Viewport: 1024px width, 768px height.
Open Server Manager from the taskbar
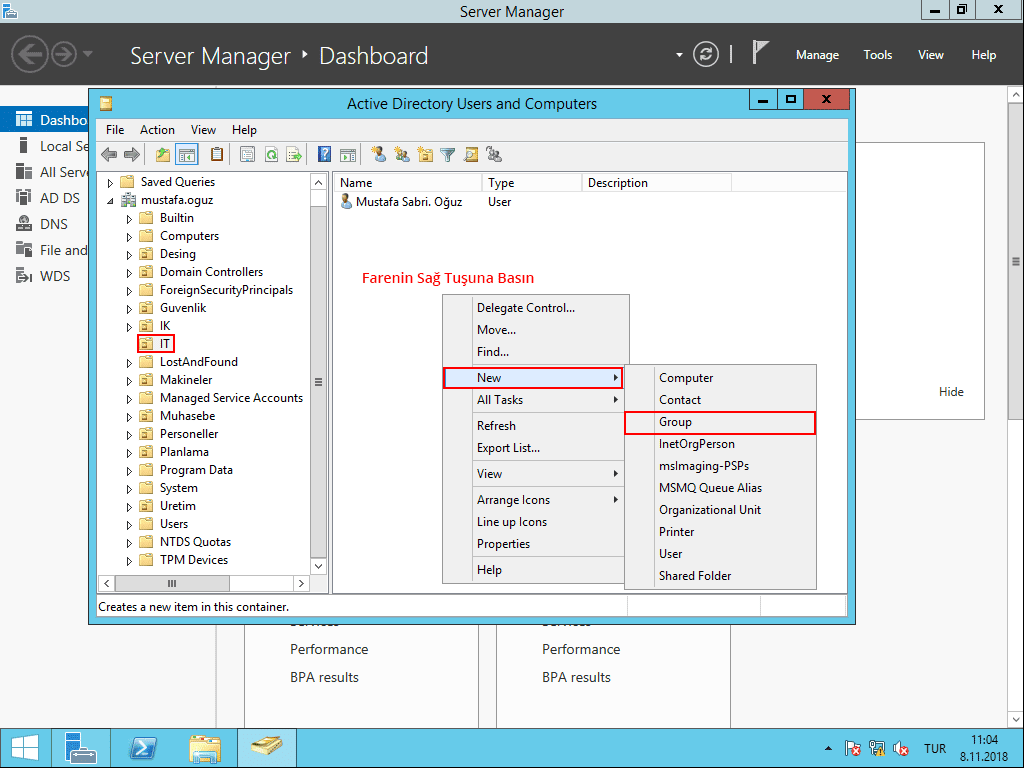point(81,748)
